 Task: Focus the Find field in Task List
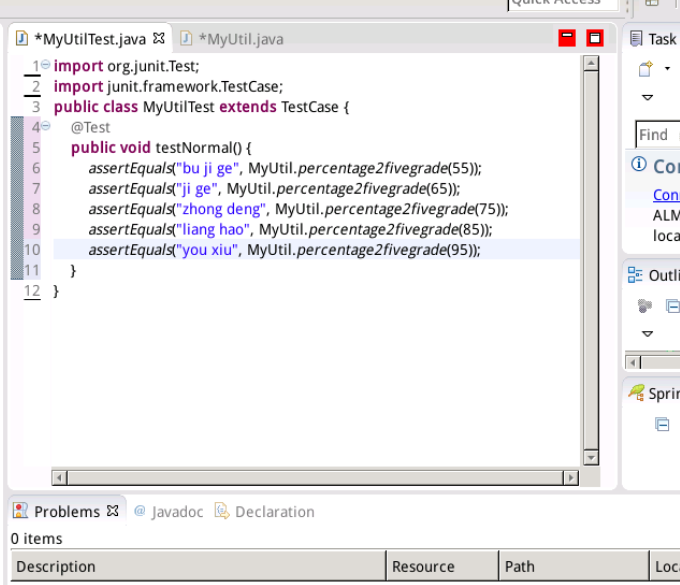pos(658,135)
